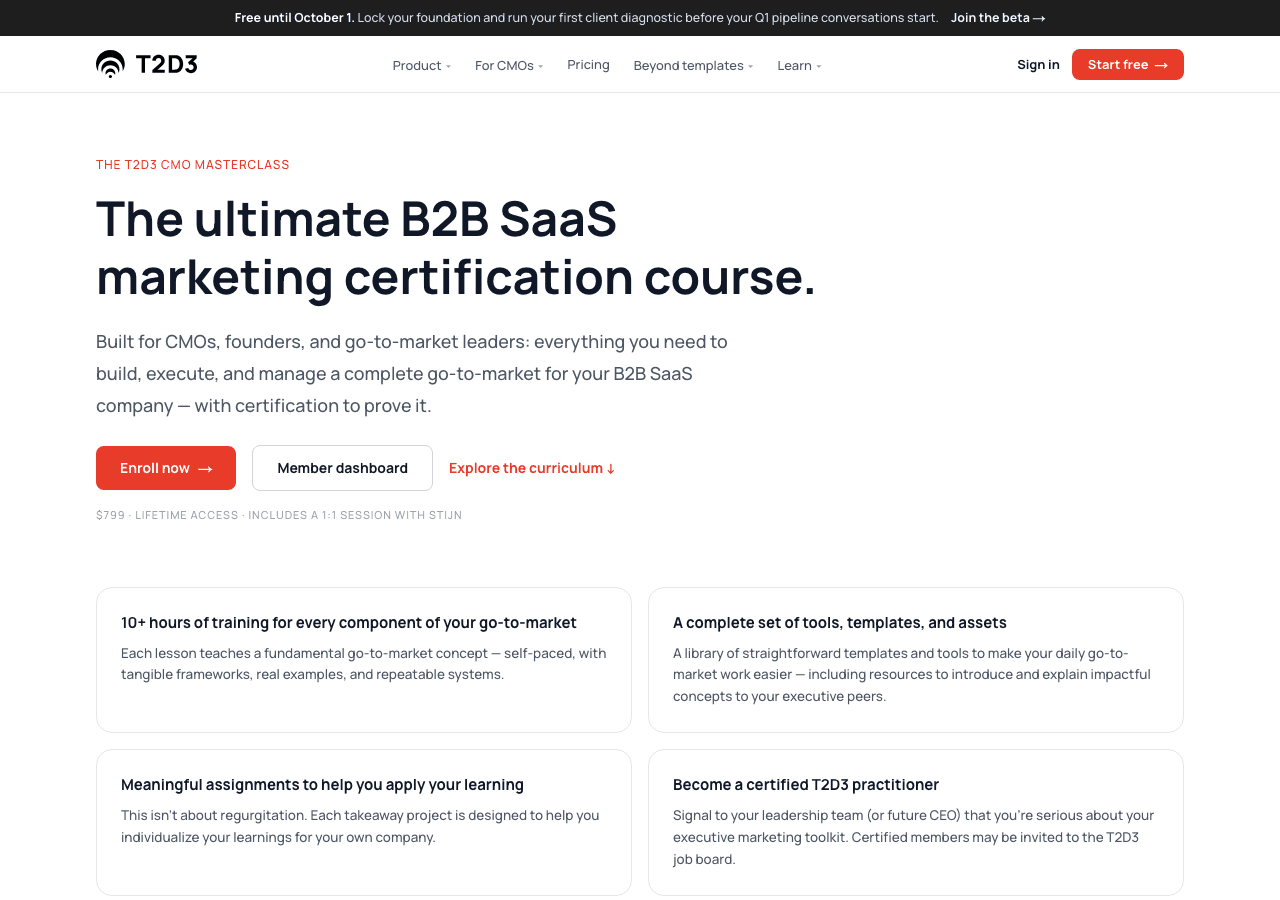
Task: Click the Start free button
Action: point(1128,64)
